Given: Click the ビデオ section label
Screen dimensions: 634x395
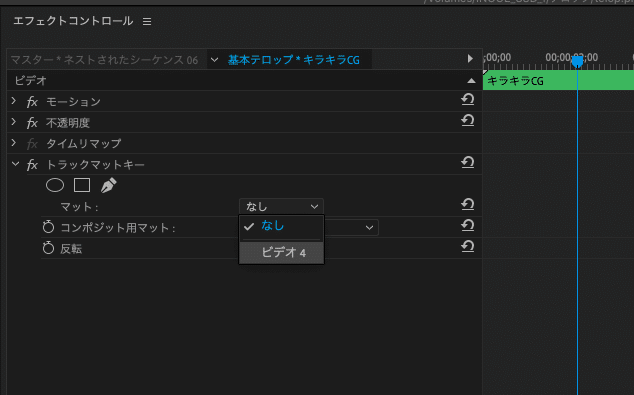Looking at the screenshot, I should pyautogui.click(x=31, y=81).
